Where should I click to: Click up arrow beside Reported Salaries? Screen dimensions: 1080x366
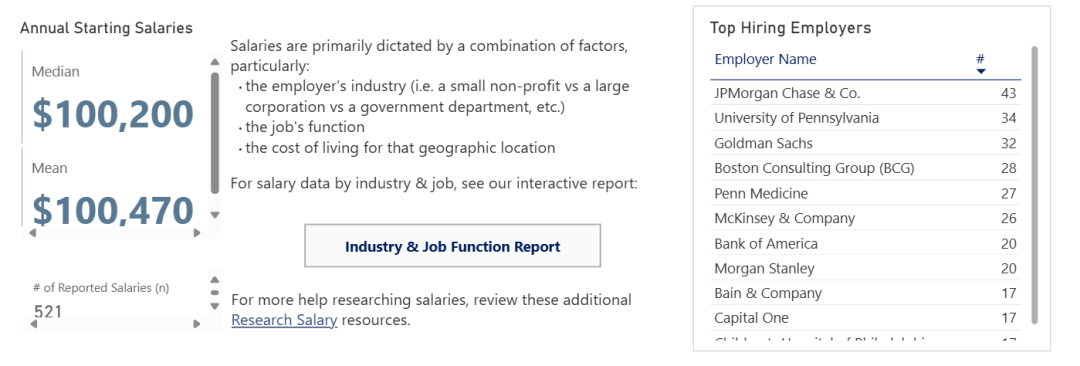click(x=215, y=280)
